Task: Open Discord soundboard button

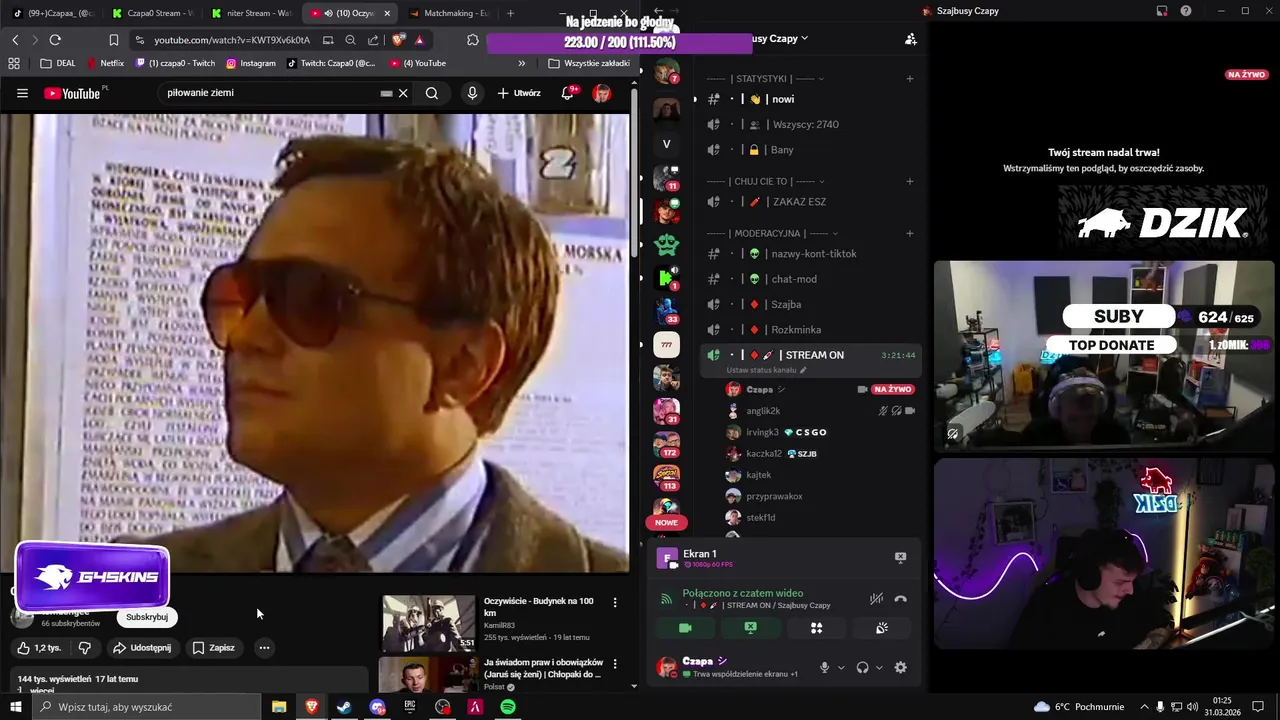Action: tap(882, 628)
